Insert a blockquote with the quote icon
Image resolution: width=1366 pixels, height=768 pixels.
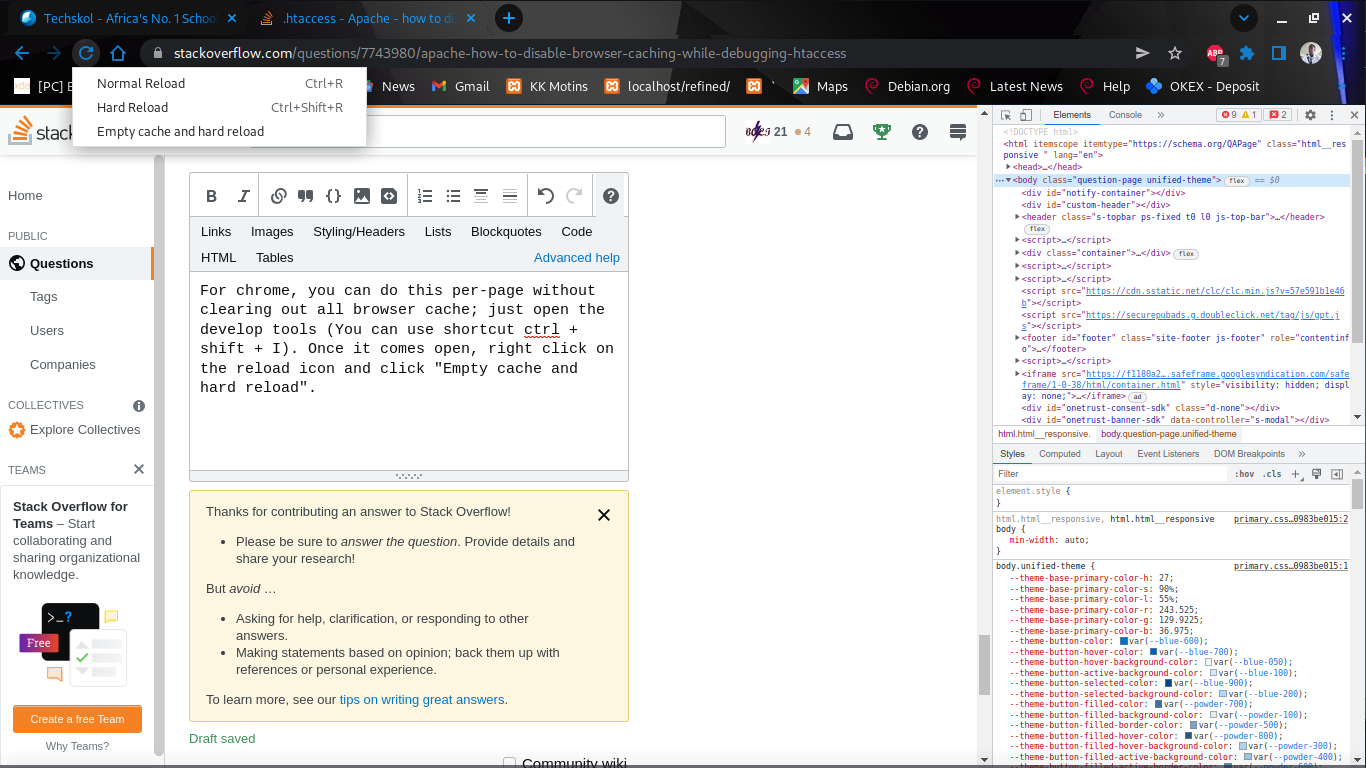[306, 196]
